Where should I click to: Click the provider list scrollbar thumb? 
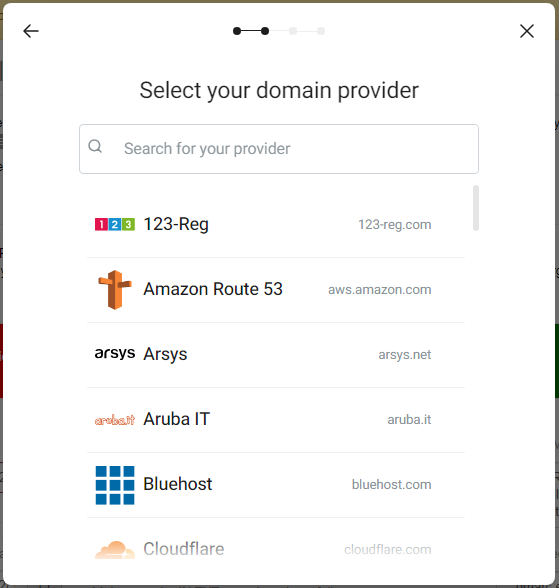click(476, 208)
